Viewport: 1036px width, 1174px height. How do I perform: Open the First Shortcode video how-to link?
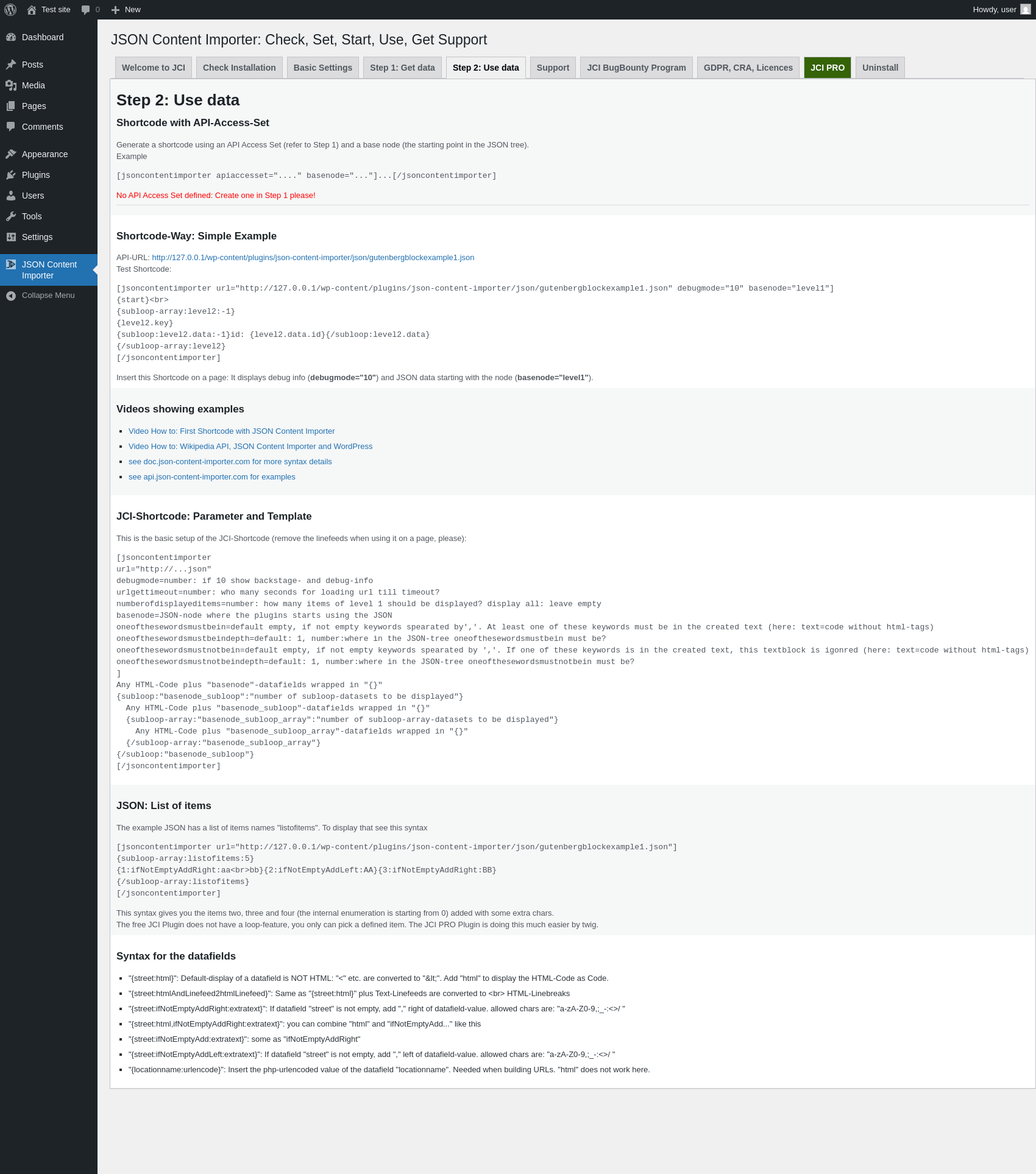coord(232,431)
